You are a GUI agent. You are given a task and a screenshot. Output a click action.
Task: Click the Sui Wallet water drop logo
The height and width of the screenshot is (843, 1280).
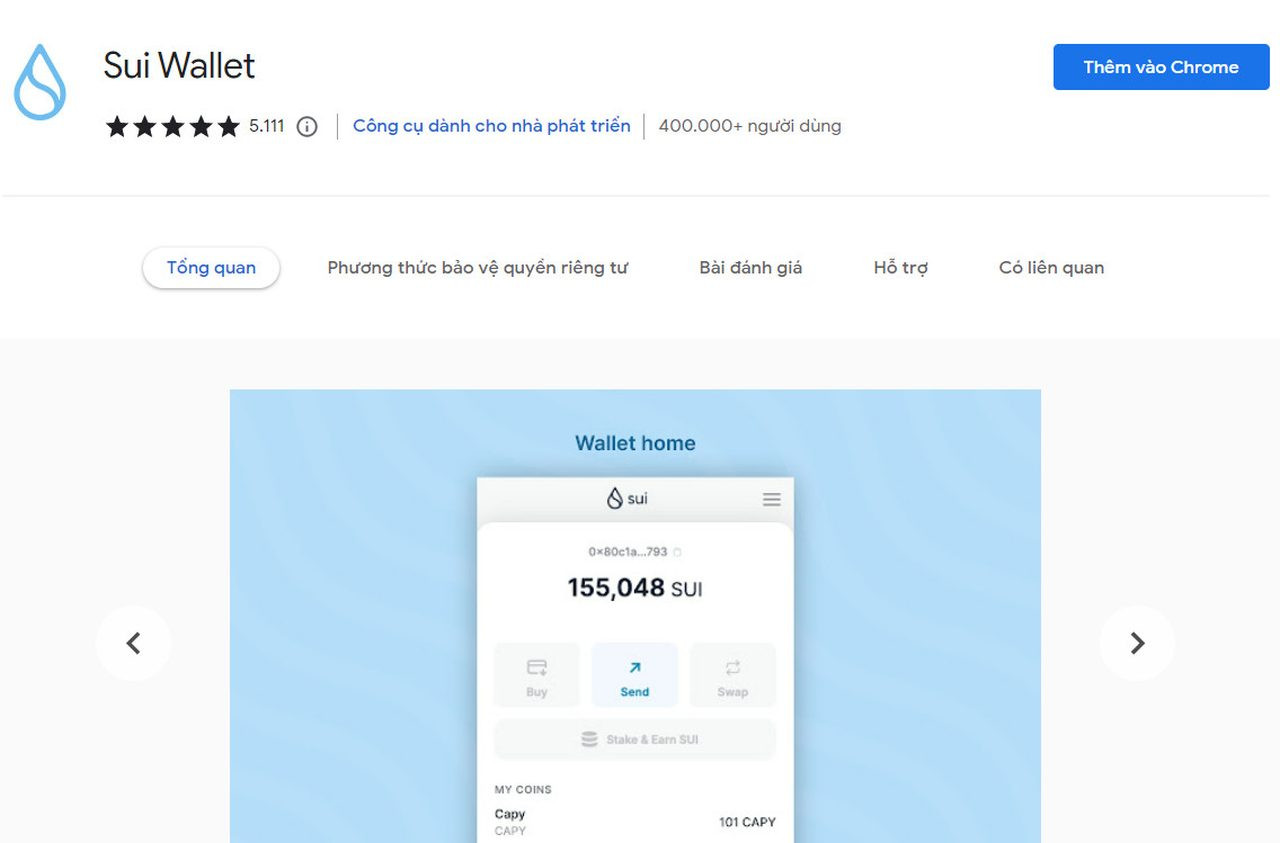(x=40, y=82)
